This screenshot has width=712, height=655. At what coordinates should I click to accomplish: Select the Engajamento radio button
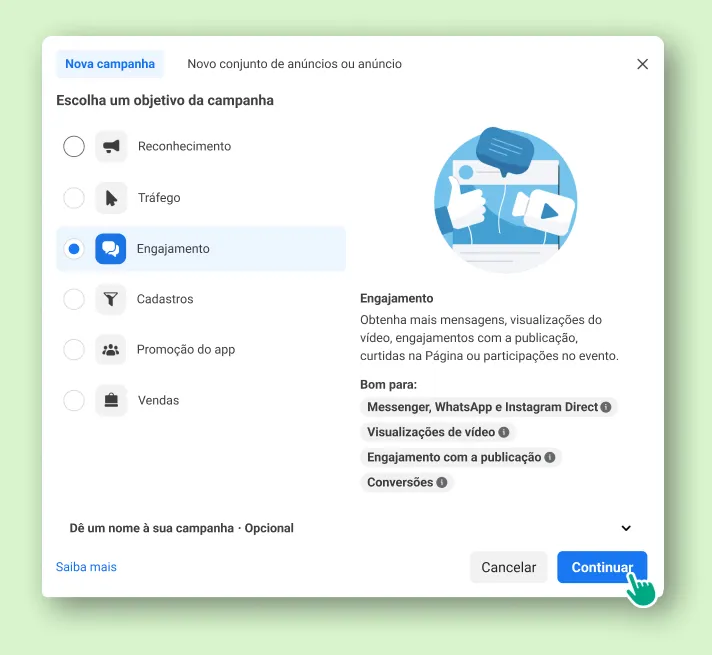coord(74,248)
